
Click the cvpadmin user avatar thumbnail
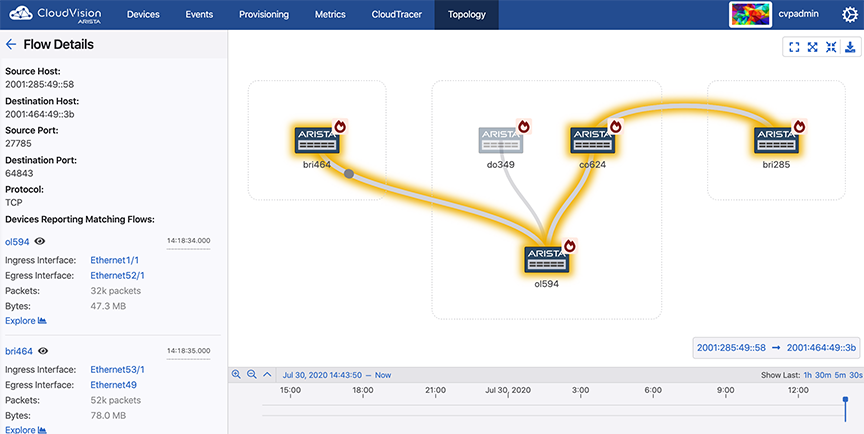click(749, 14)
